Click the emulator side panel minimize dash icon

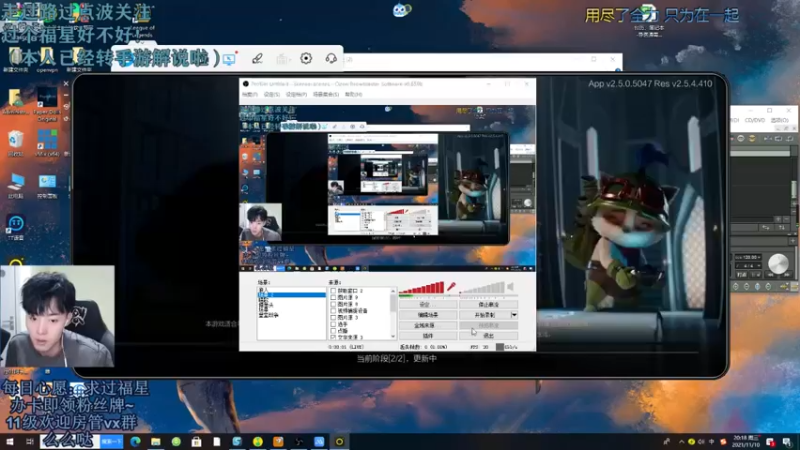pyautogui.click(x=66, y=95)
